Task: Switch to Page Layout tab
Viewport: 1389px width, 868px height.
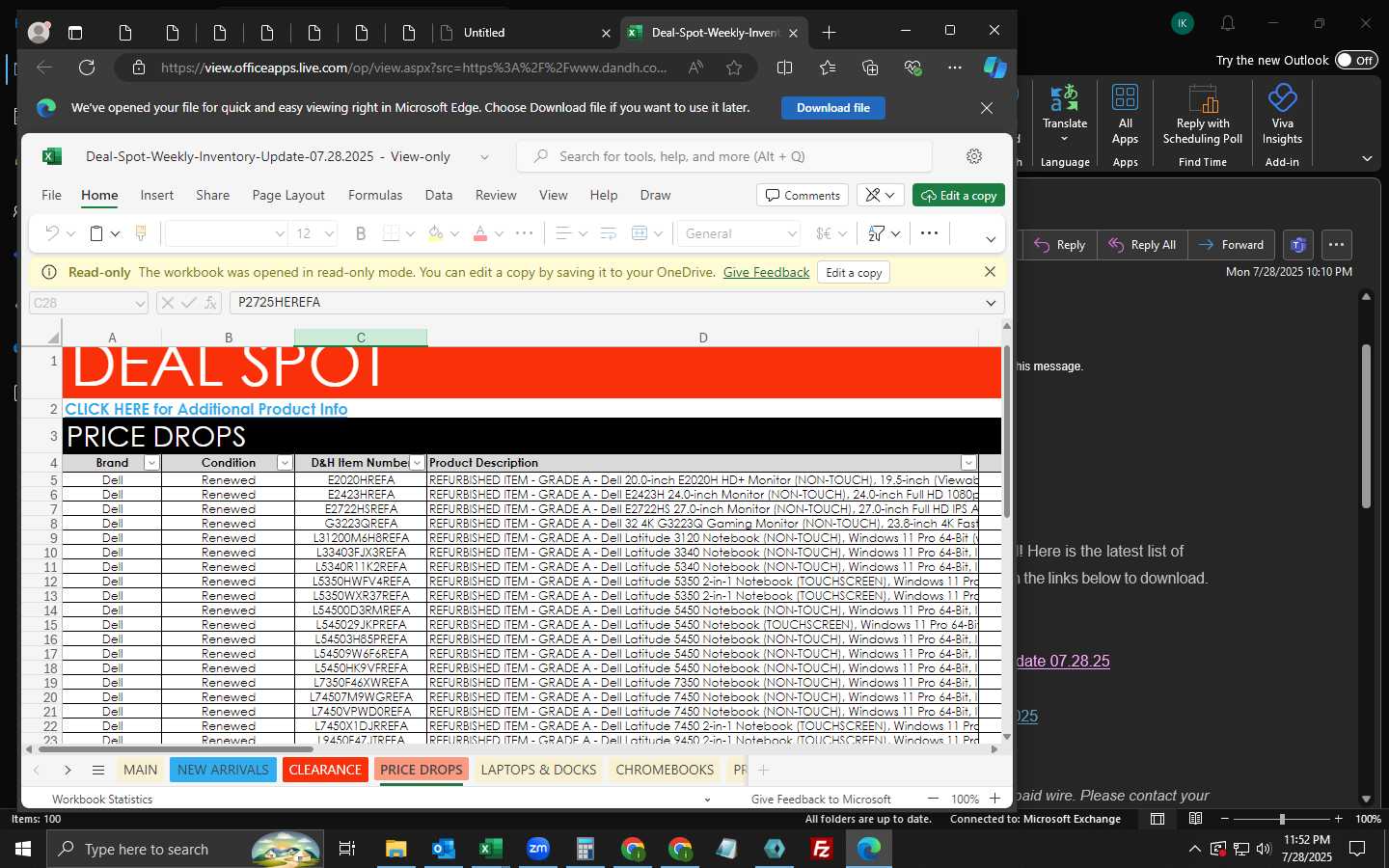Action: click(x=288, y=195)
